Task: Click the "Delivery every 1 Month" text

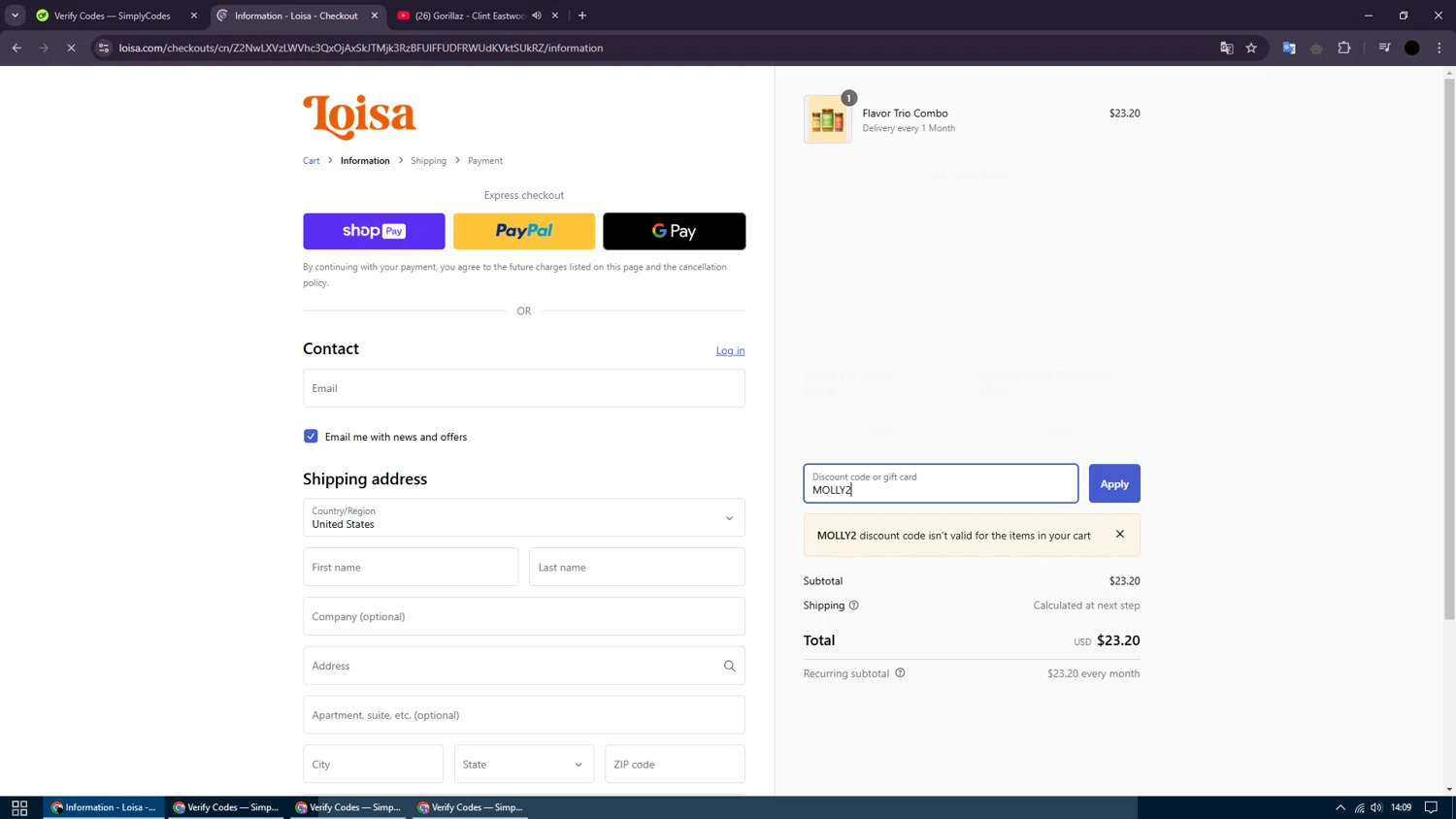Action: [909, 128]
